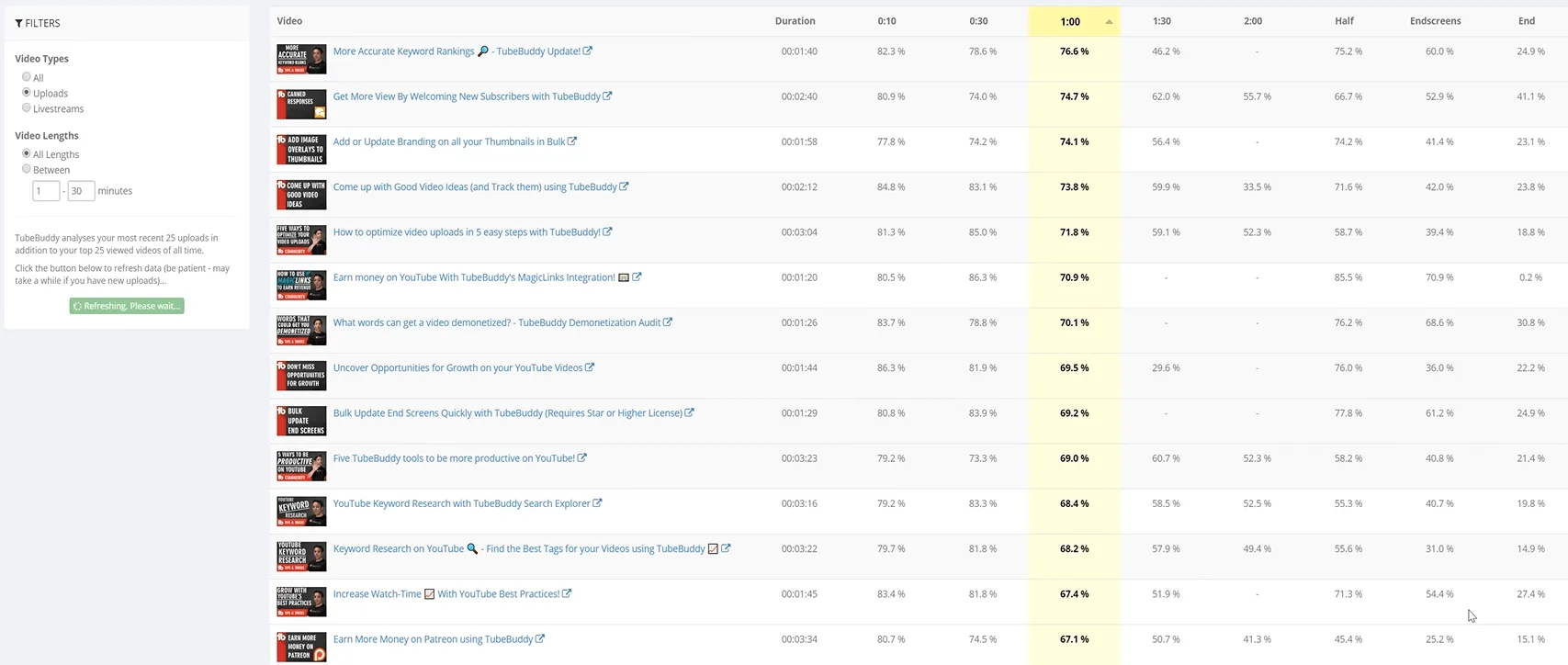This screenshot has height=665, width=1568.
Task: Sort by the End column header
Action: pos(1526,21)
